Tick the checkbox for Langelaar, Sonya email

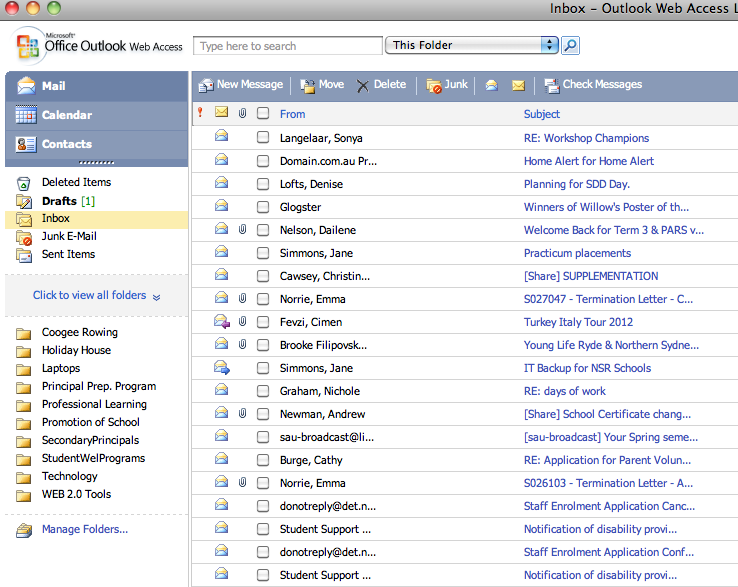coord(263,138)
